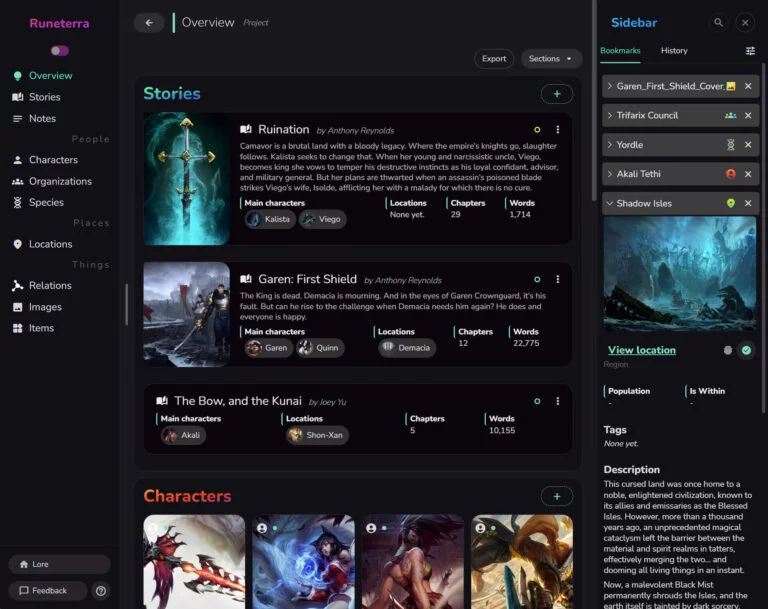Add a new story with plus button
768x609 pixels.
(x=557, y=94)
